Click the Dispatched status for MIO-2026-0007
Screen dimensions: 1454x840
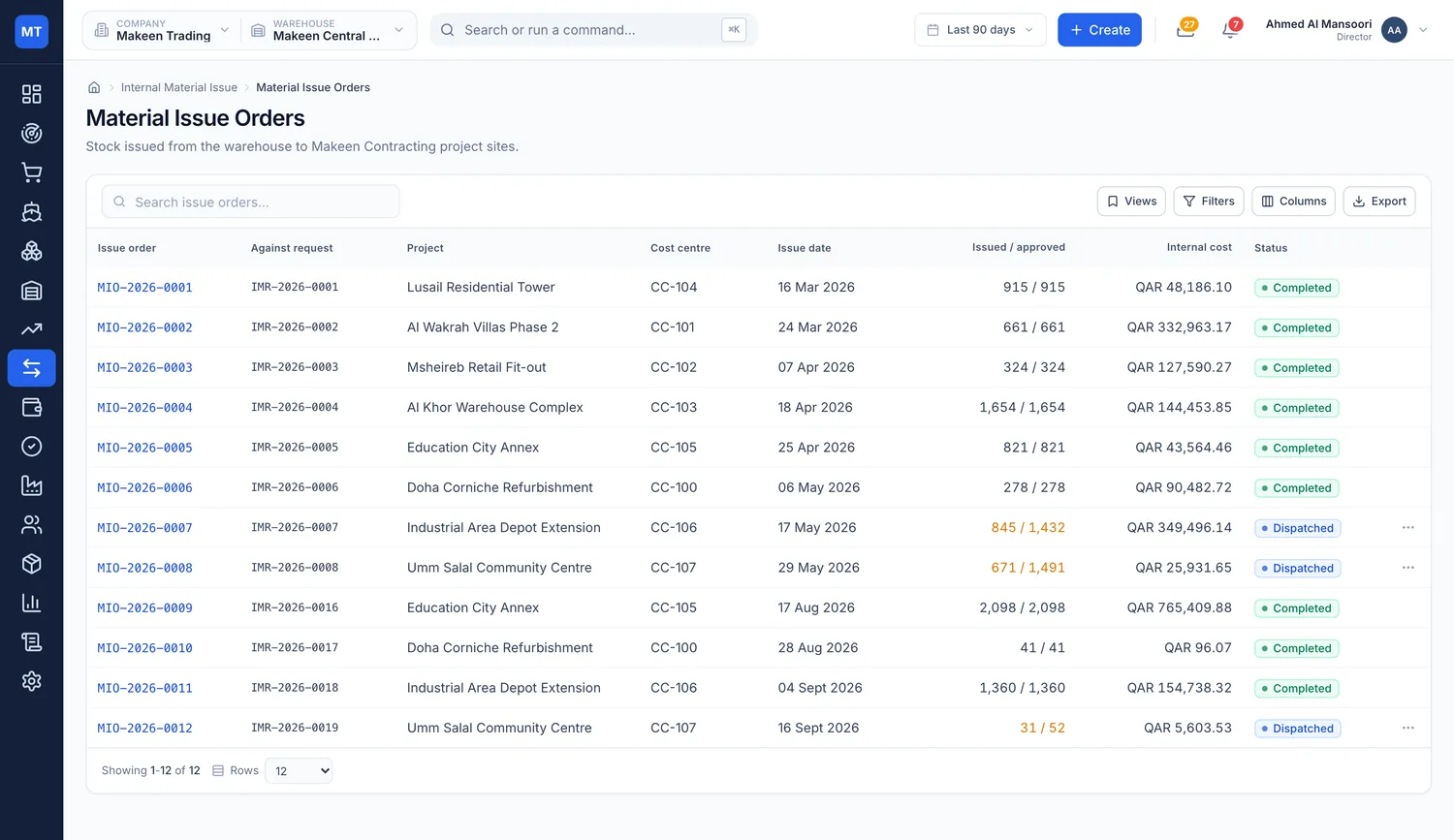coord(1297,528)
